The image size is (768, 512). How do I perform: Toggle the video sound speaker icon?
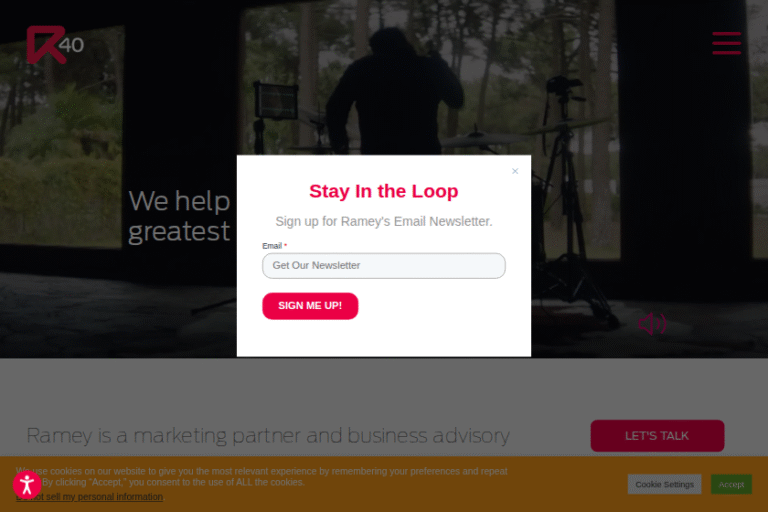tap(652, 324)
